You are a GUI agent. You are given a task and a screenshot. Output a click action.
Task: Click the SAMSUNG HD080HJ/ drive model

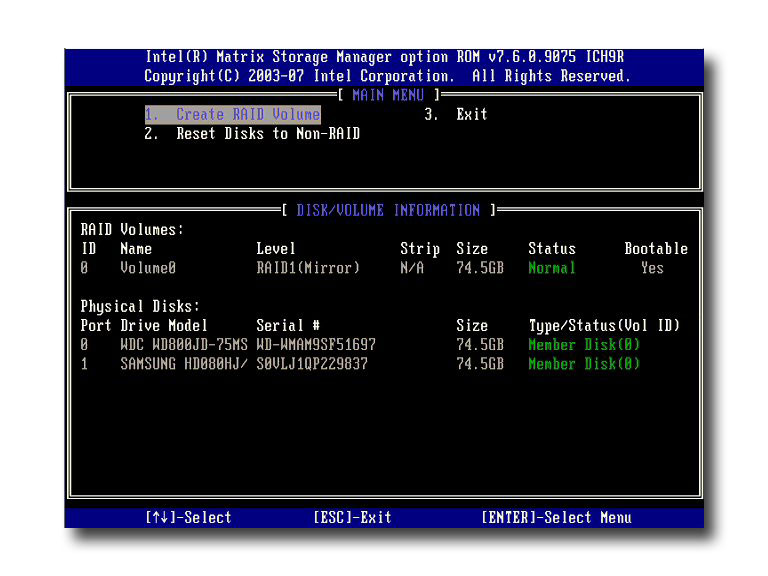(x=184, y=363)
